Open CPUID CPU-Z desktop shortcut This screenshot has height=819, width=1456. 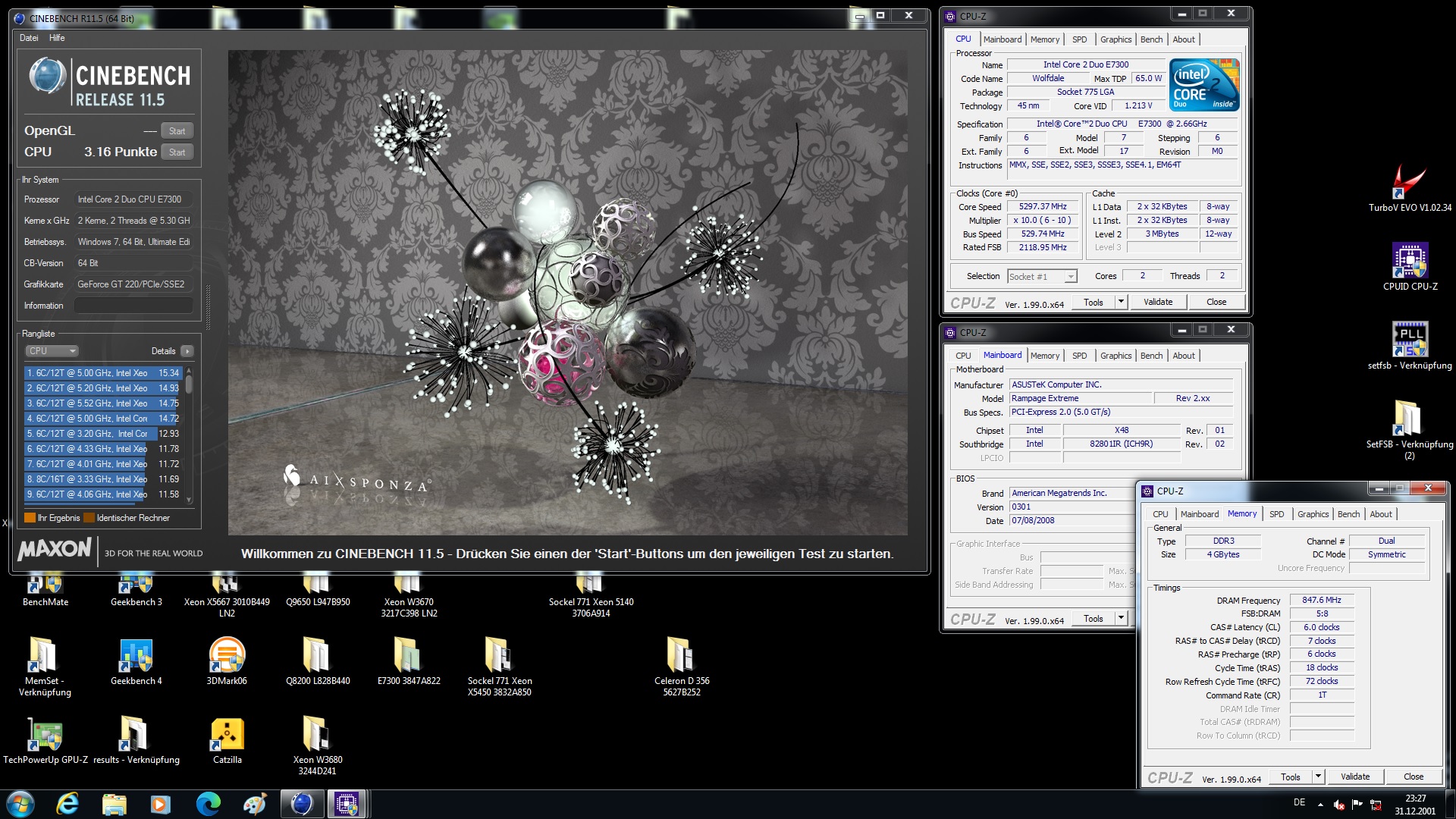(1410, 267)
